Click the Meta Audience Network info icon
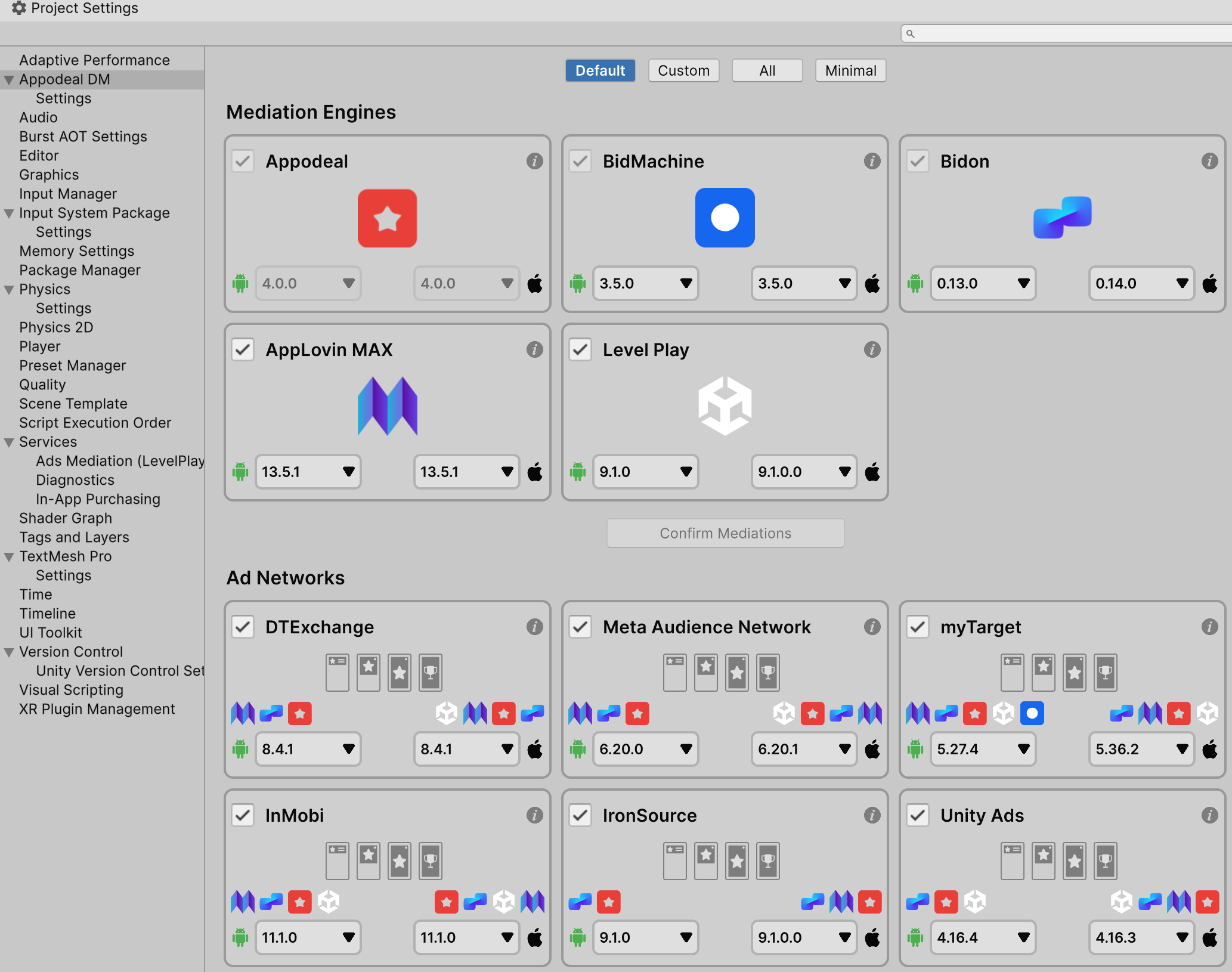Viewport: 1232px width, 972px height. [872, 627]
